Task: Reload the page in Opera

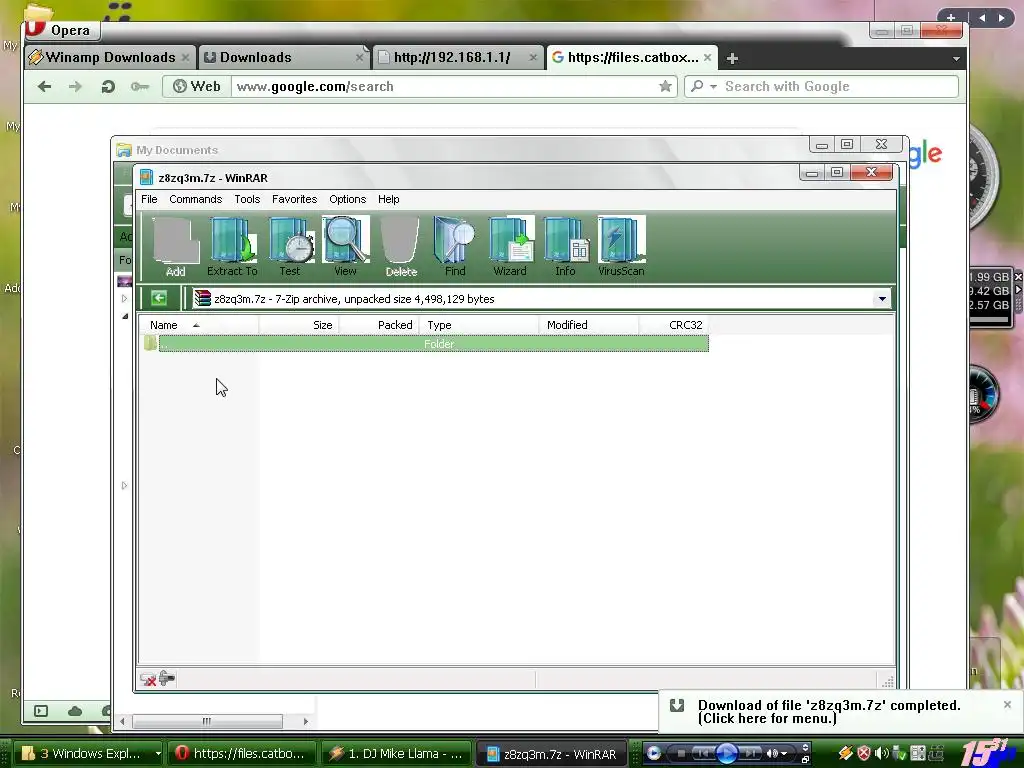Action: [x=108, y=86]
